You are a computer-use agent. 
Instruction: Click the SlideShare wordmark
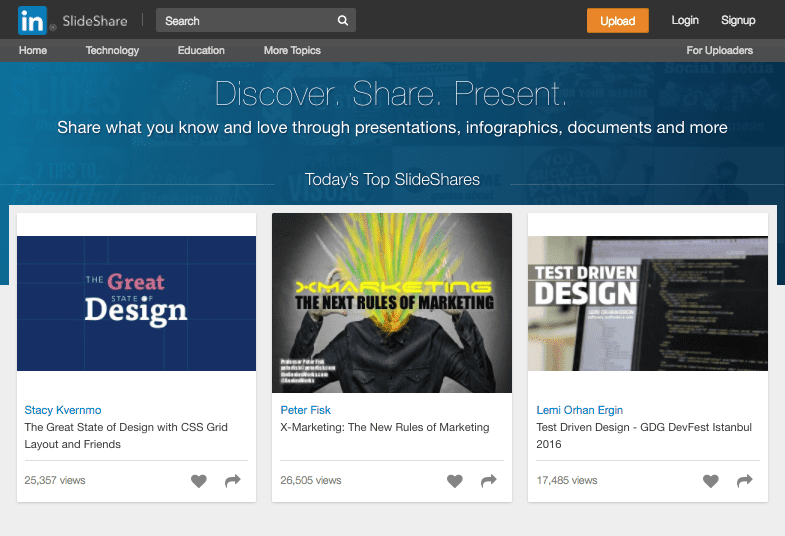[95, 21]
